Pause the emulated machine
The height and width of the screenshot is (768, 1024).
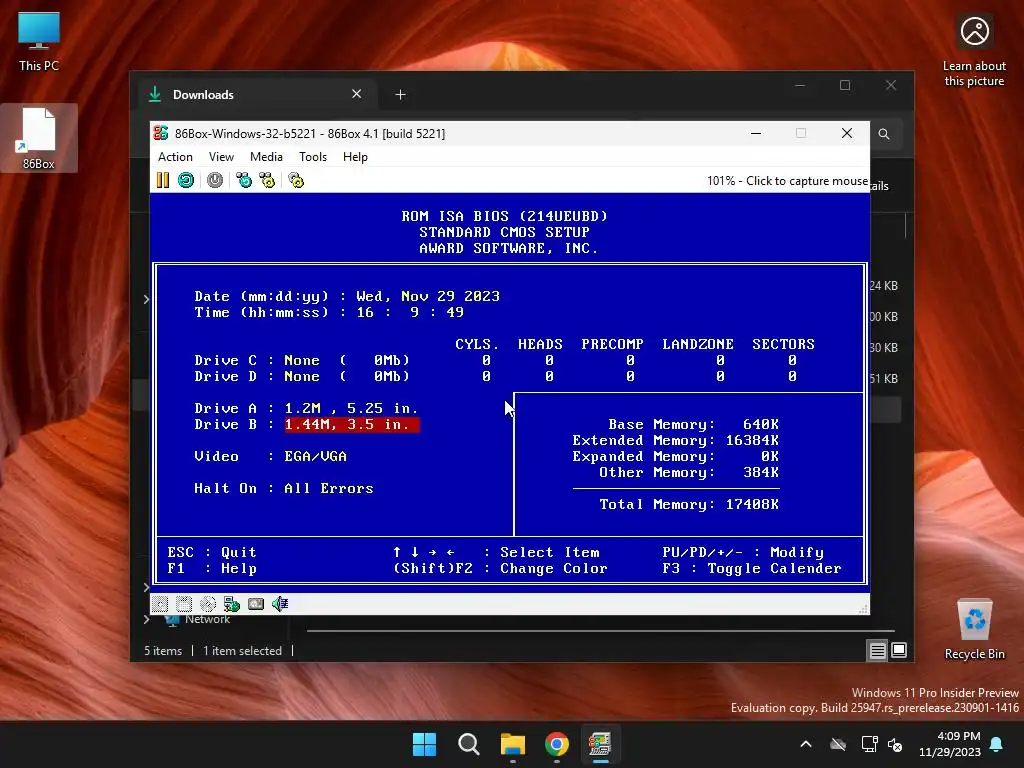(163, 180)
